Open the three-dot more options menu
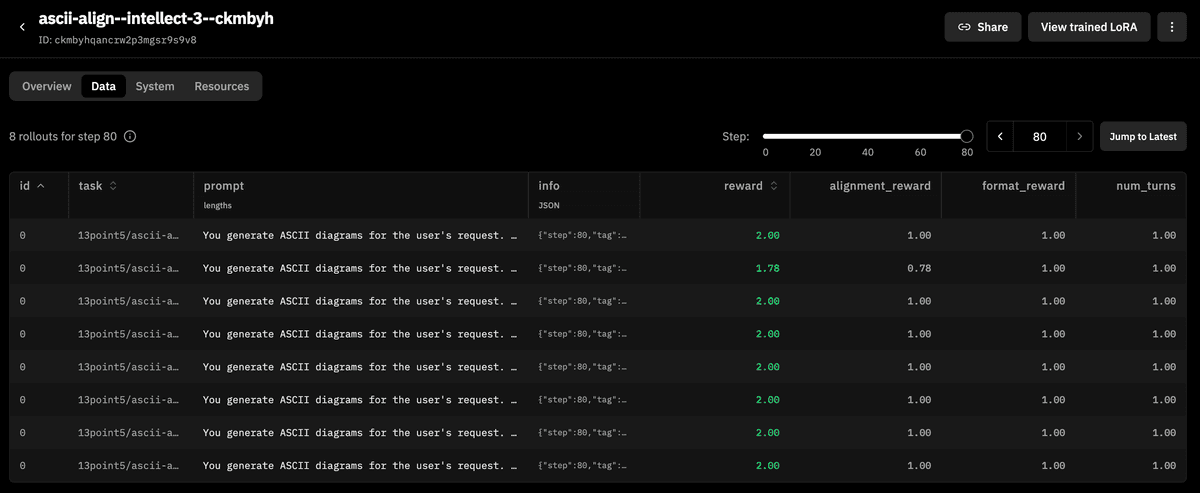 pos(1171,27)
